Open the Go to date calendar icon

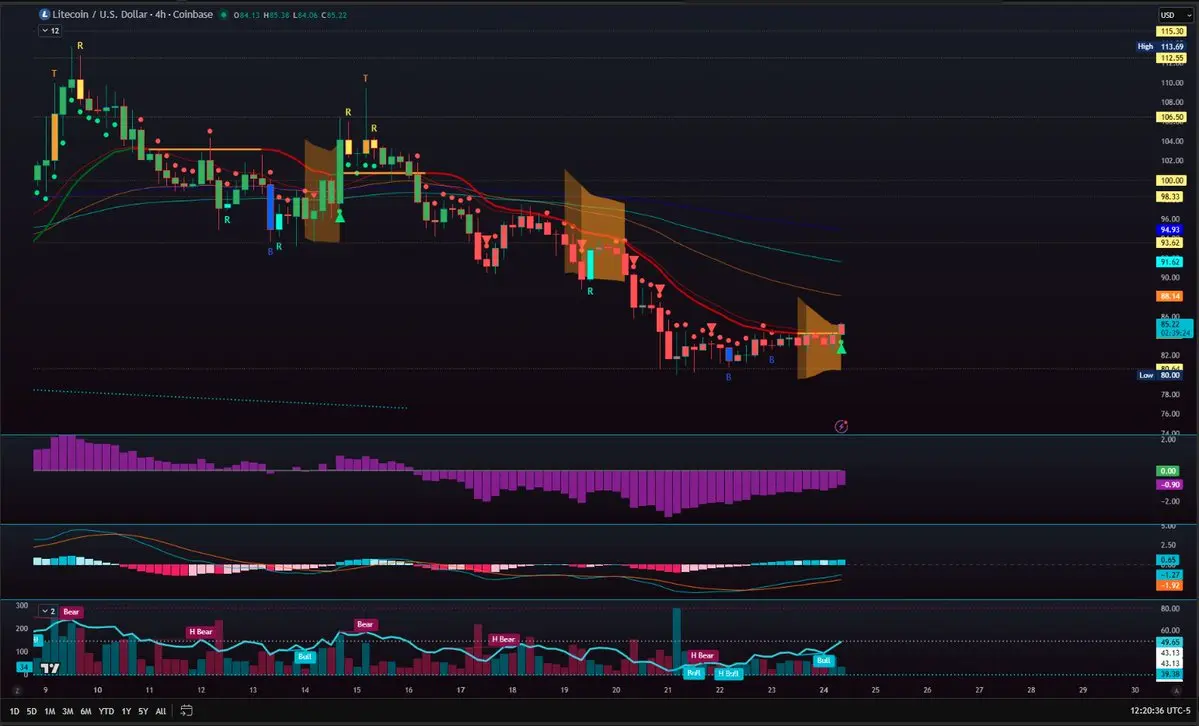(x=186, y=711)
